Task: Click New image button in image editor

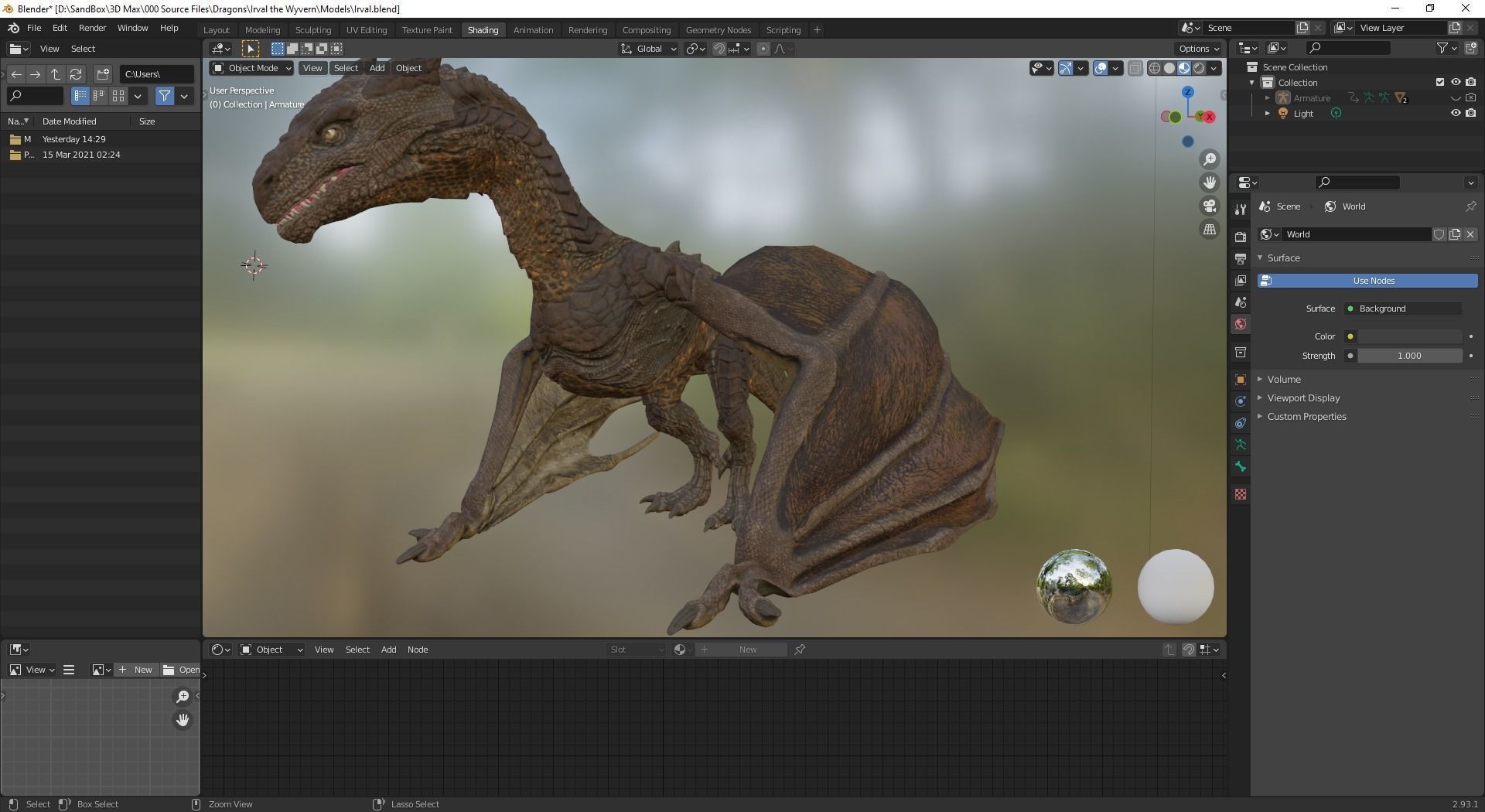Action: coord(136,670)
